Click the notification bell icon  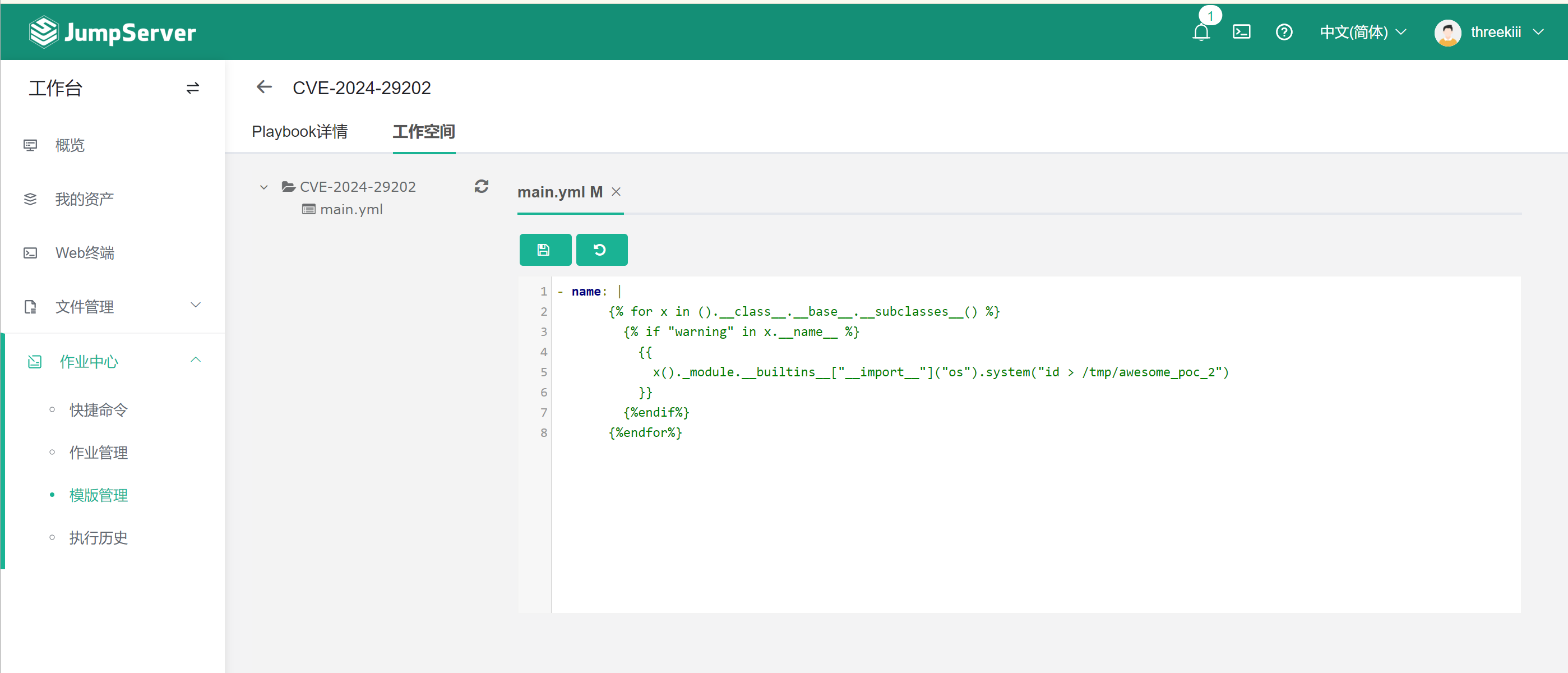[1200, 33]
